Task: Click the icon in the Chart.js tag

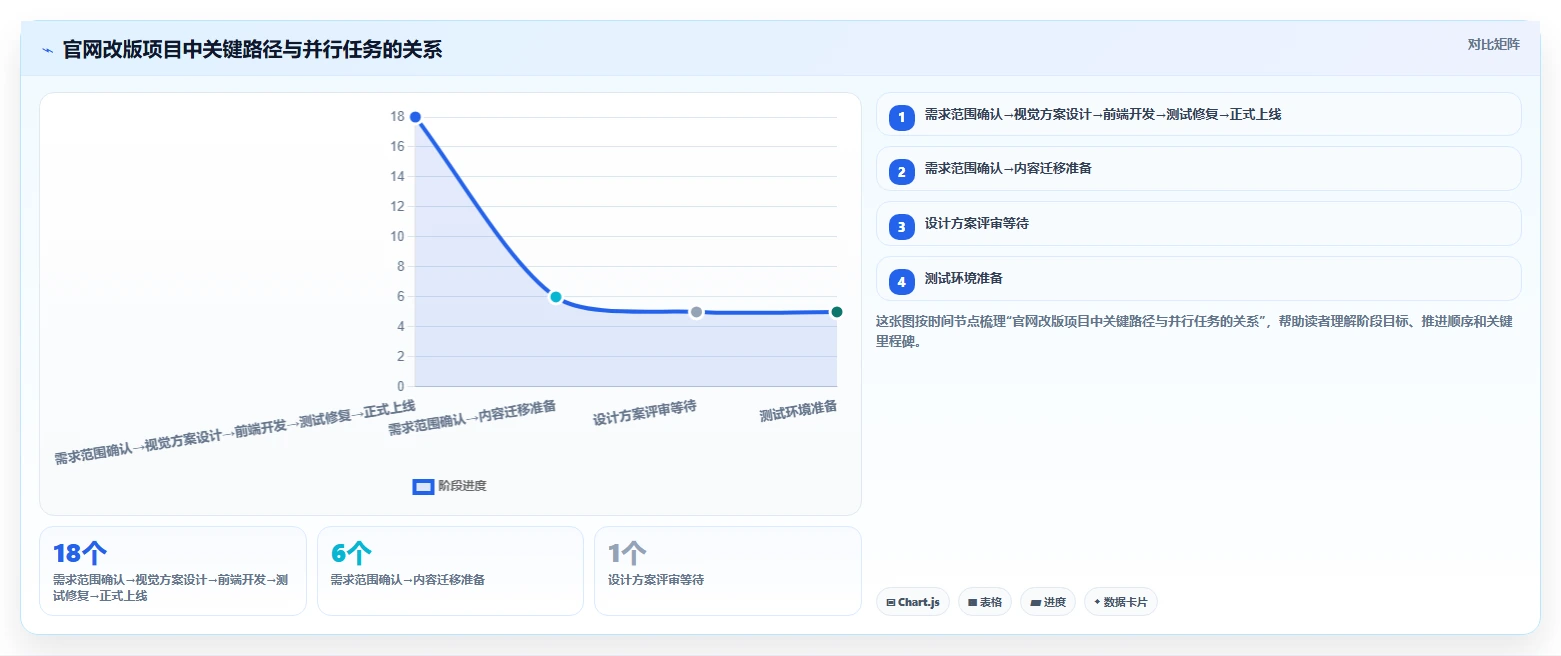Action: [x=891, y=603]
